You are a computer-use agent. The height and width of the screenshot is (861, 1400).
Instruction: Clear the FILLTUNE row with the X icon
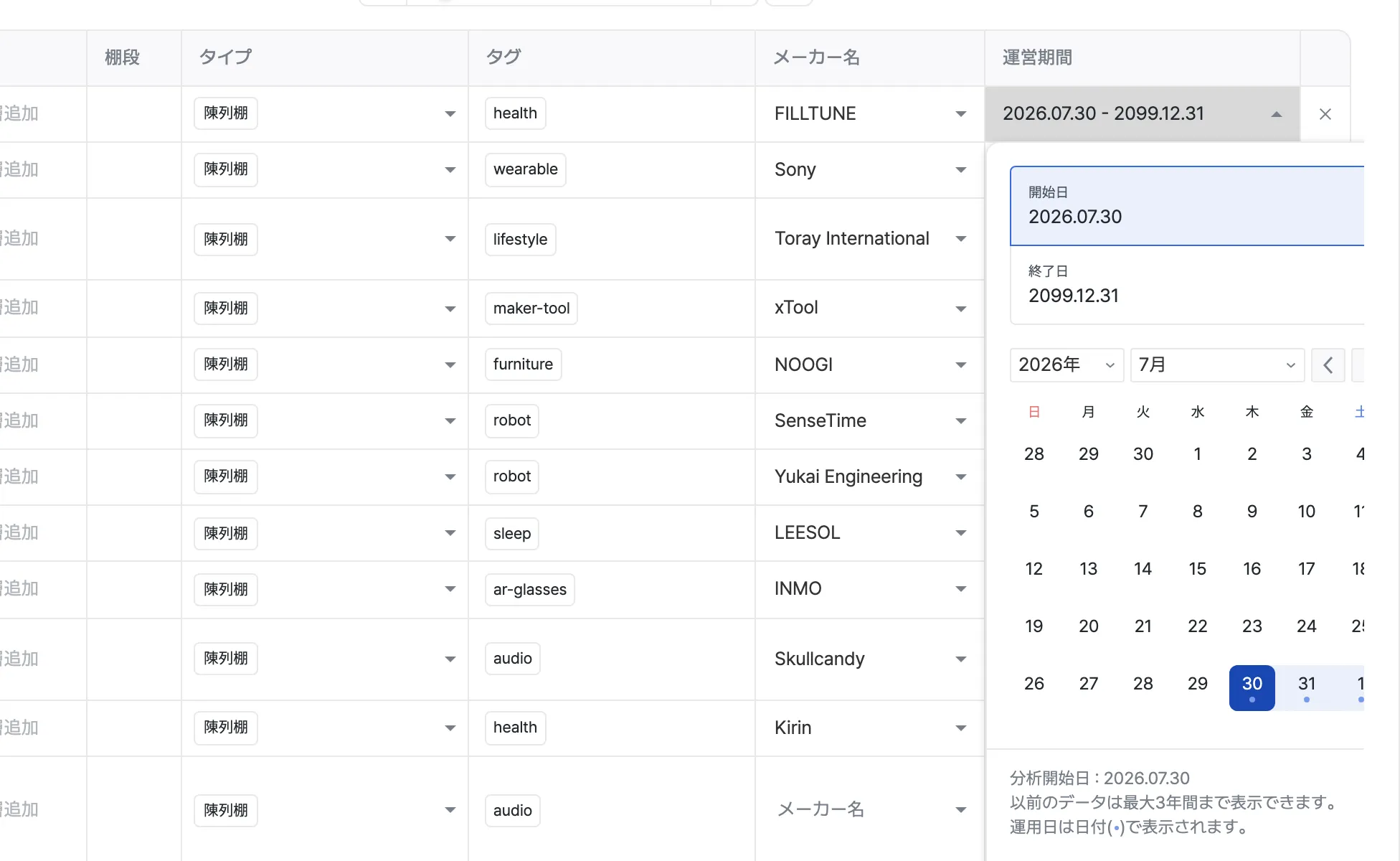[x=1325, y=114]
